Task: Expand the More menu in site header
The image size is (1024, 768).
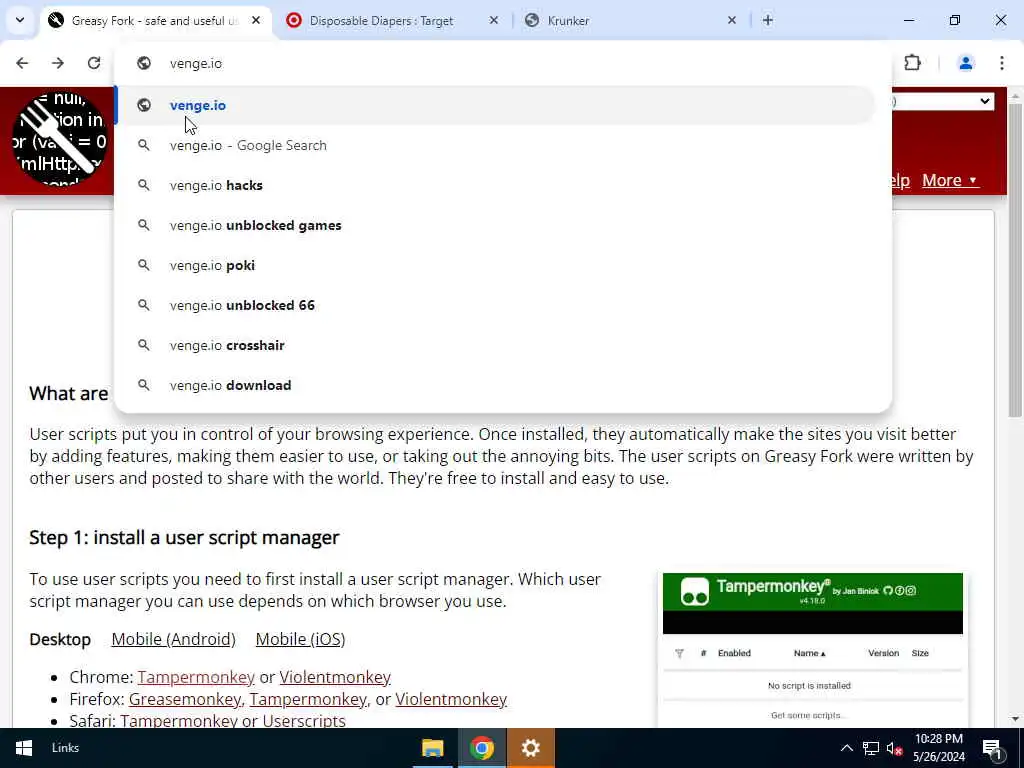Action: click(x=950, y=180)
